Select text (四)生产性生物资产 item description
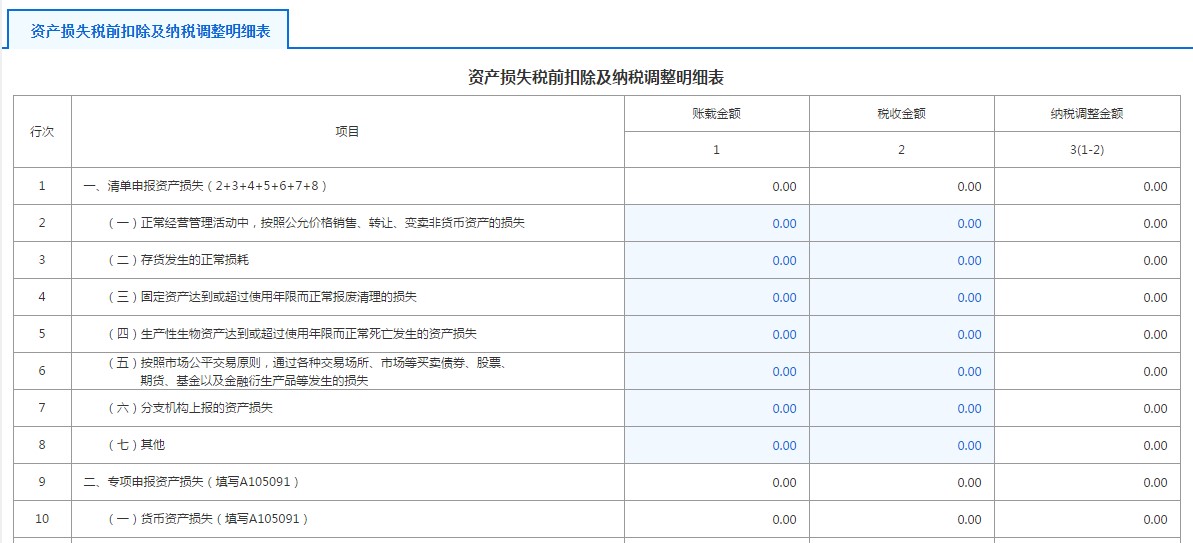Image resolution: width=1193 pixels, height=543 pixels. click(x=291, y=335)
